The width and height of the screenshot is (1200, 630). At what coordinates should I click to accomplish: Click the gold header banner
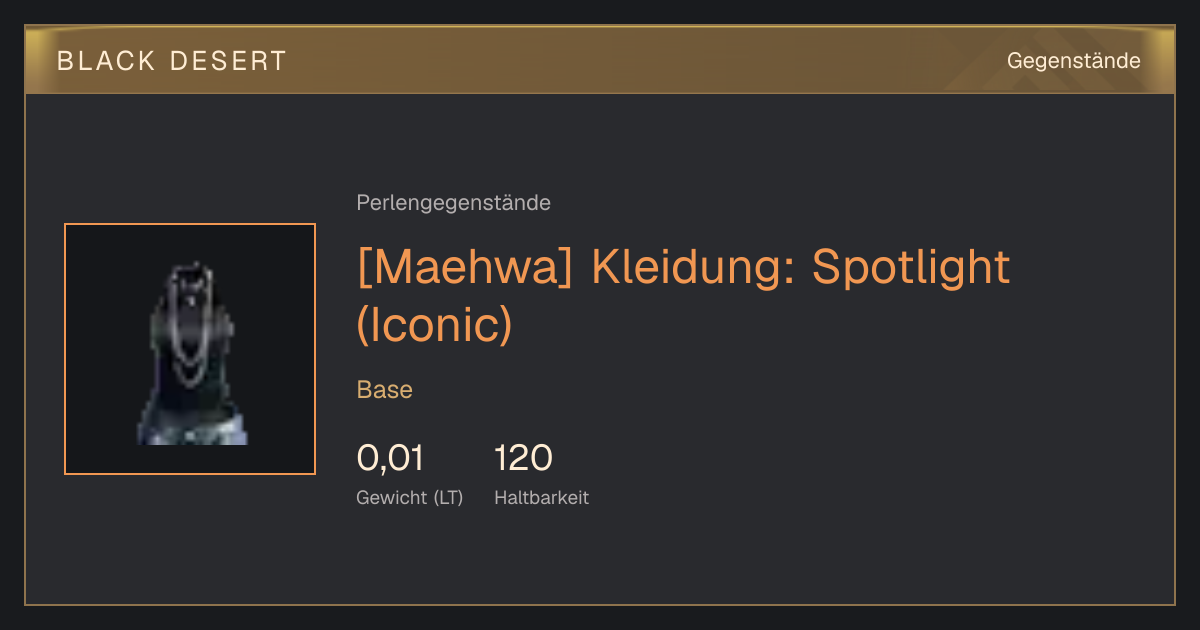tap(600, 60)
